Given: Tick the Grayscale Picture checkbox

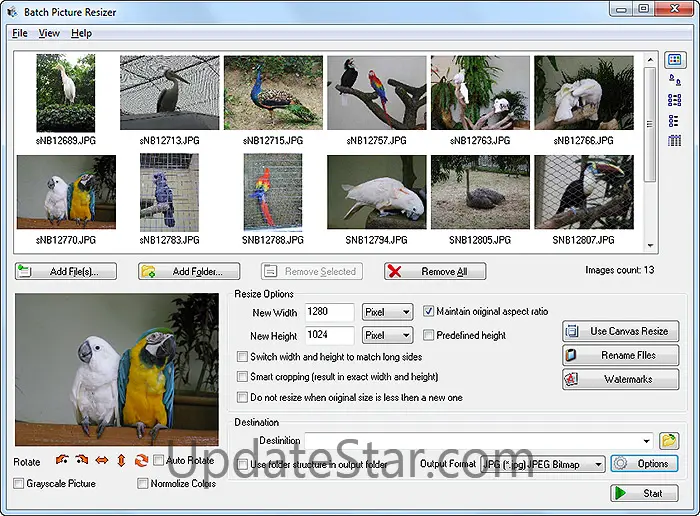Looking at the screenshot, I should [x=19, y=484].
